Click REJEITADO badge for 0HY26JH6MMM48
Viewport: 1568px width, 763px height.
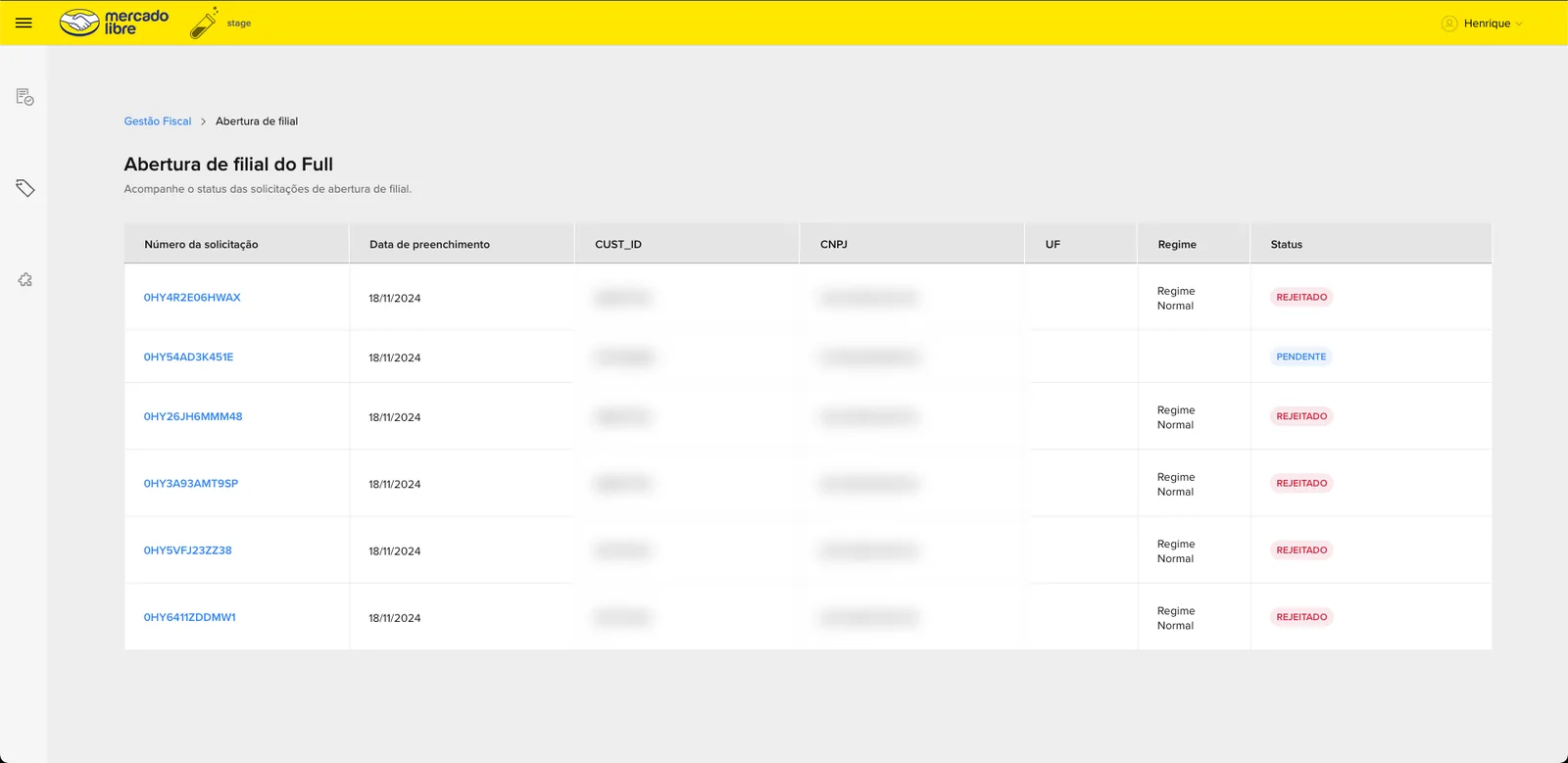(1301, 417)
